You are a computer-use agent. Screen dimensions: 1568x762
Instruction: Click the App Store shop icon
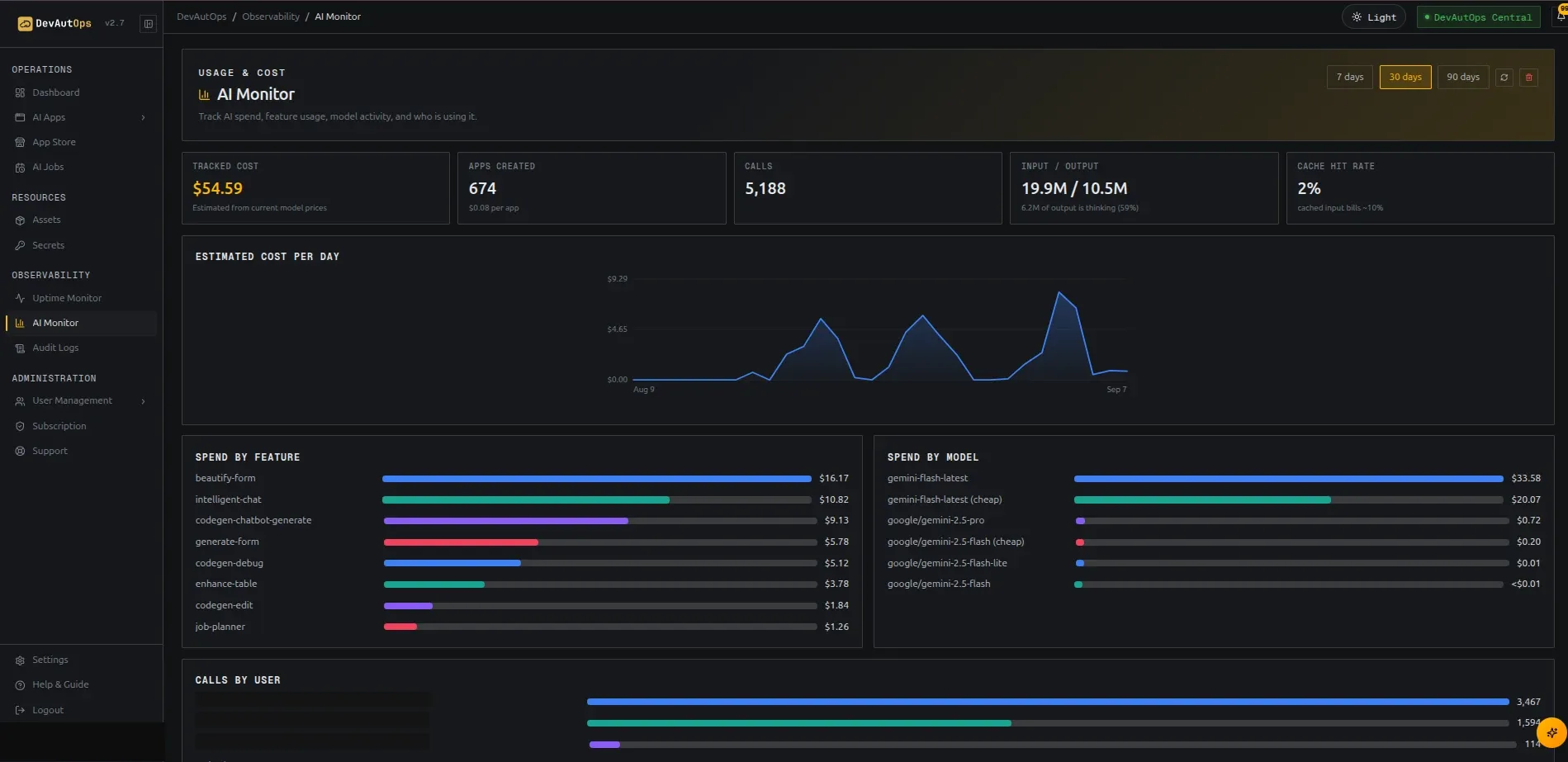click(20, 143)
